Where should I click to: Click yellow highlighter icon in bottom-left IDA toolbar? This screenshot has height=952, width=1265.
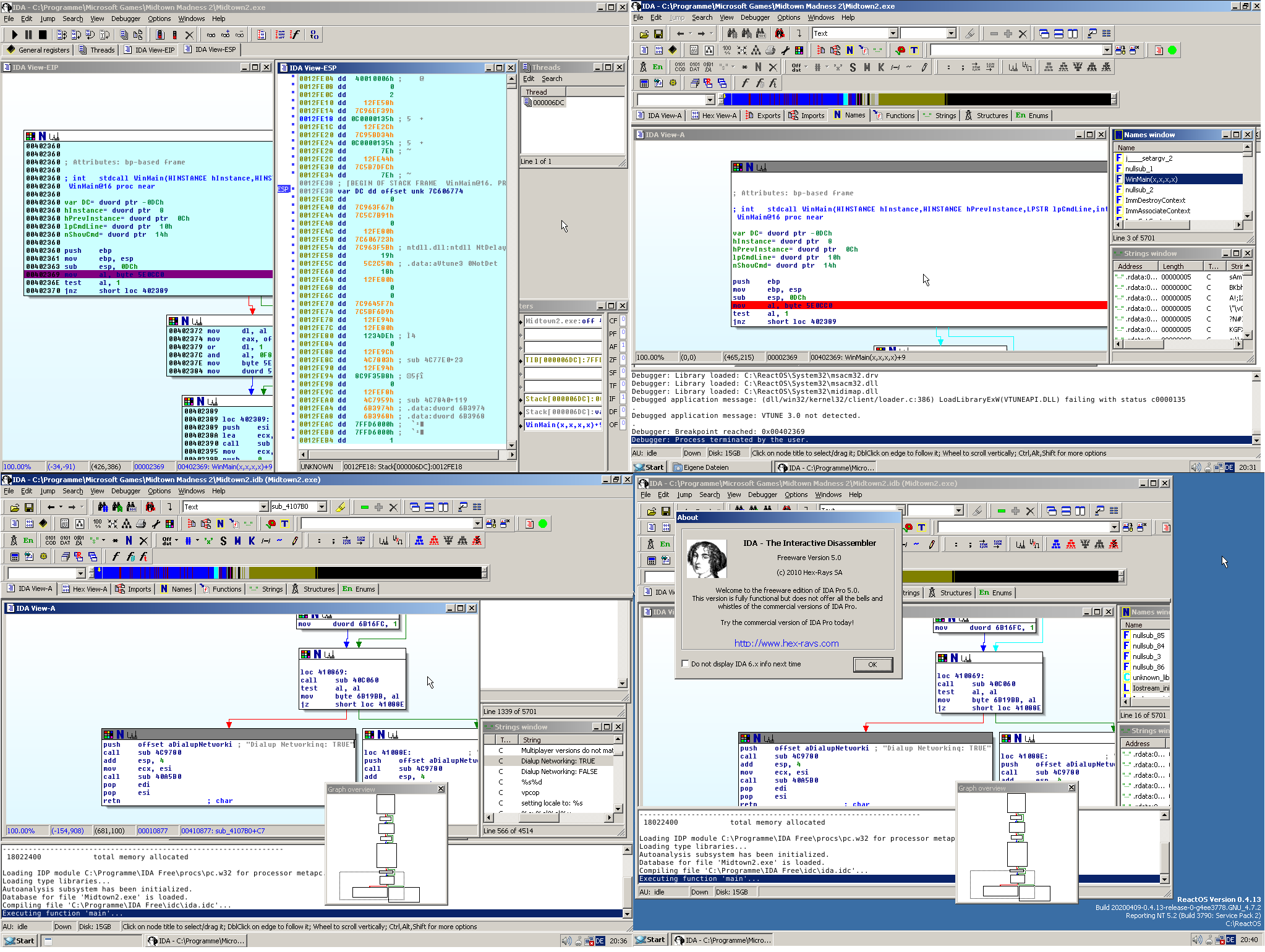click(x=340, y=507)
